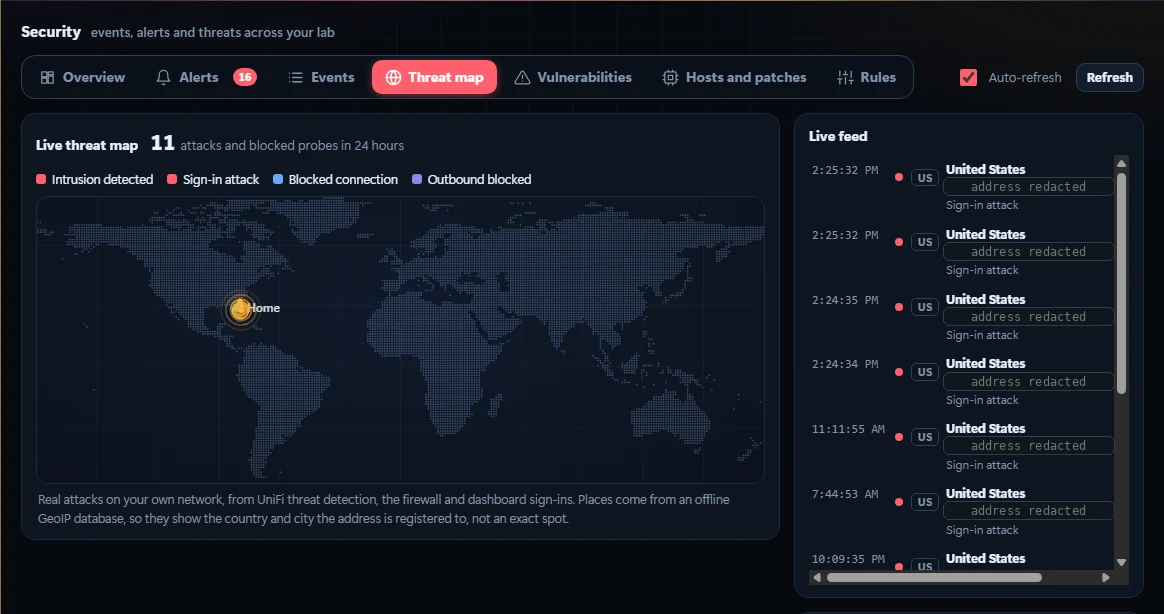The height and width of the screenshot is (614, 1164).
Task: Click the 11:11:55 AM timestamp
Action: (x=848, y=429)
